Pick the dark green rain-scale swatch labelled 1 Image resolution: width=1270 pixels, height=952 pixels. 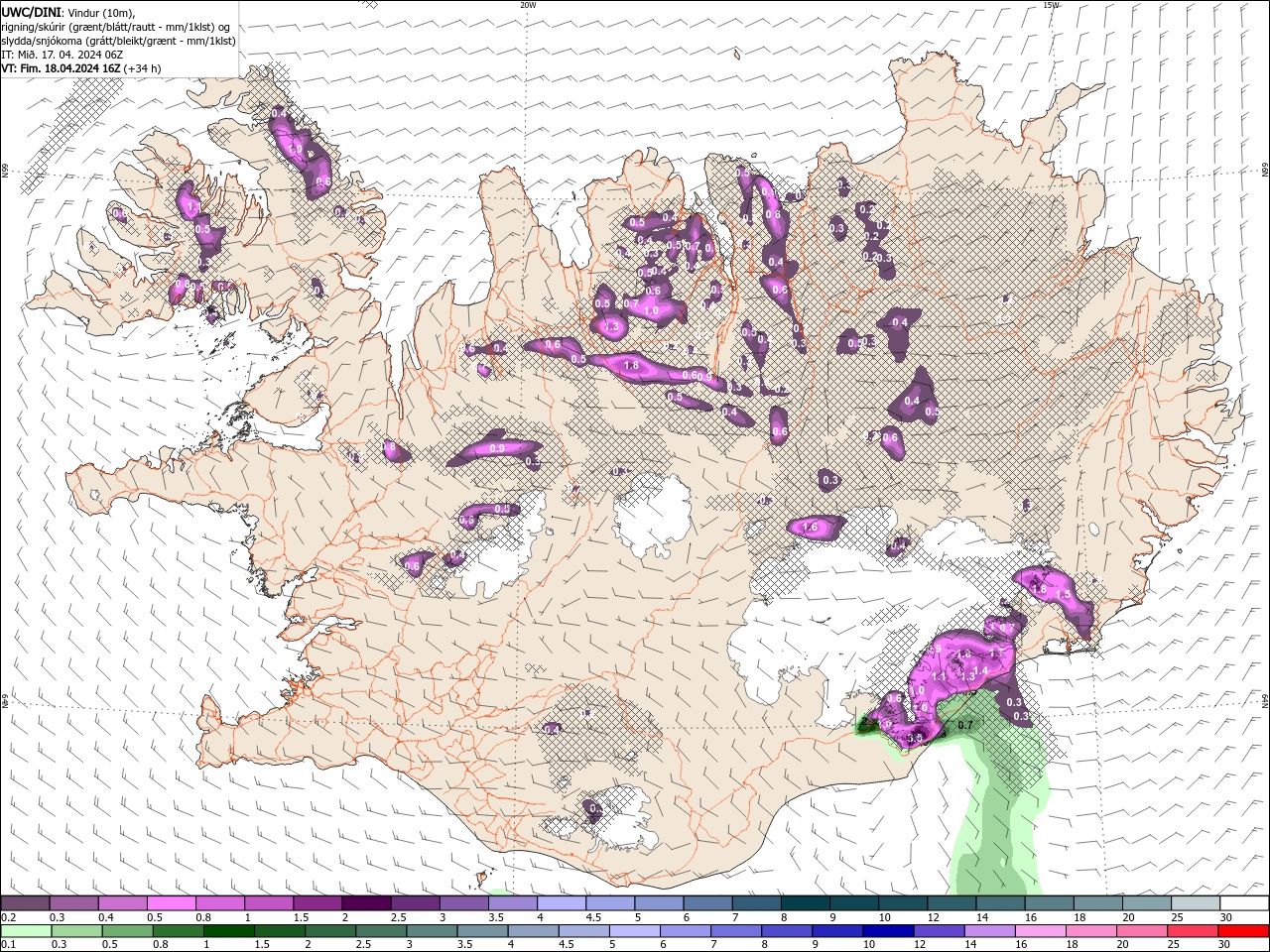pos(229,931)
